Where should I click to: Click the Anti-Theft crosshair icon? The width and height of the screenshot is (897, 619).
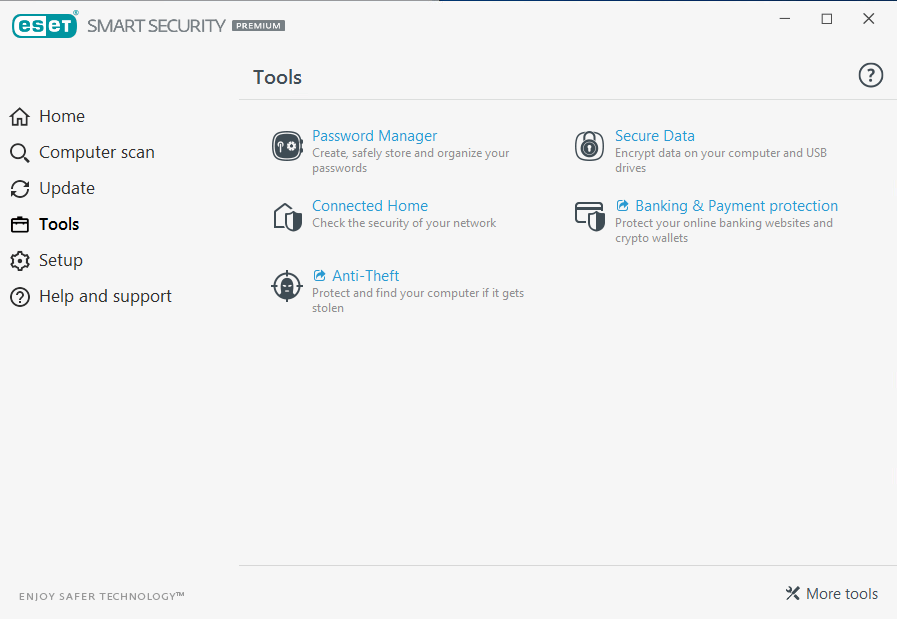pos(287,285)
